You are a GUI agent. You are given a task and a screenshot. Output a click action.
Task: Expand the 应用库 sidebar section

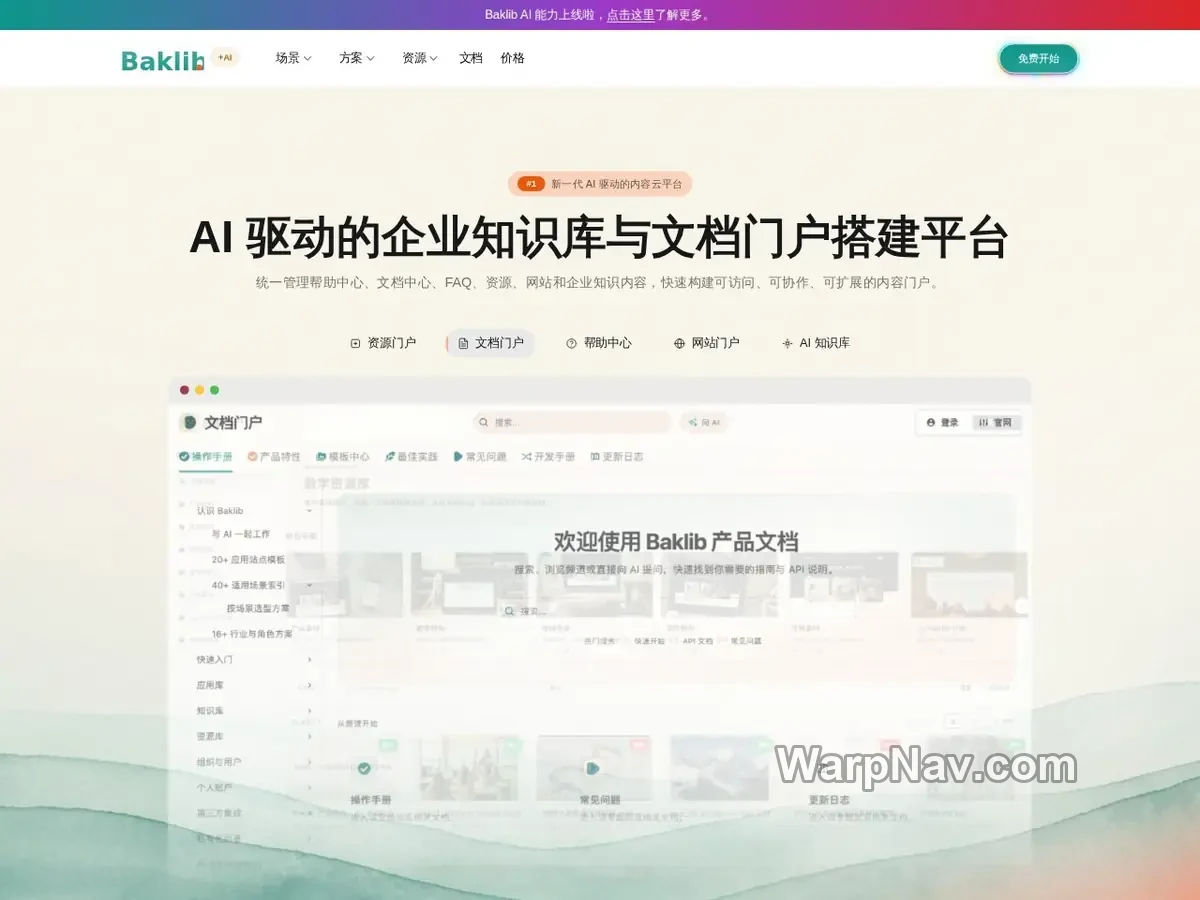point(310,685)
